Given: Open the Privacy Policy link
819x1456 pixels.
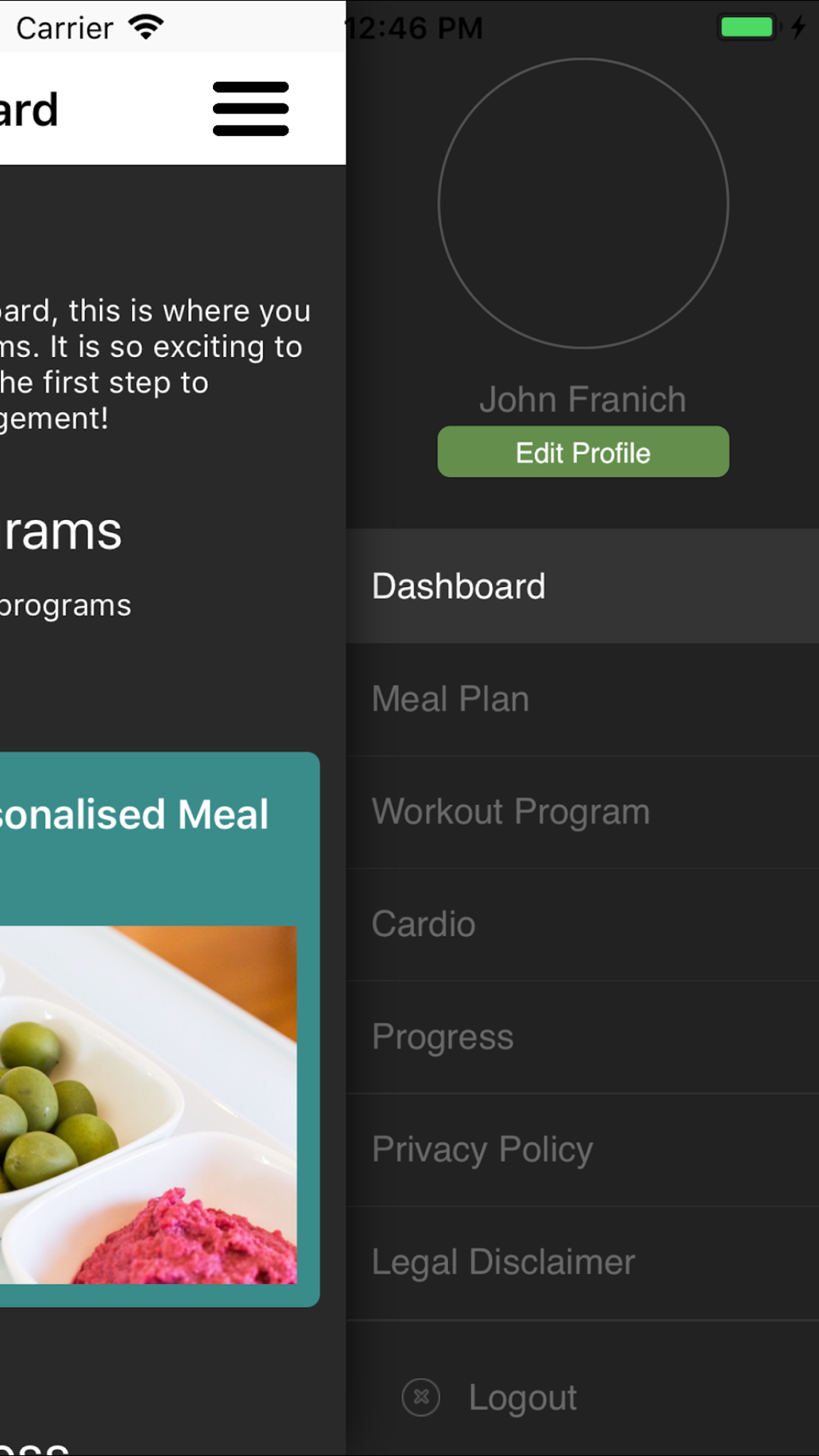Looking at the screenshot, I should point(582,1150).
